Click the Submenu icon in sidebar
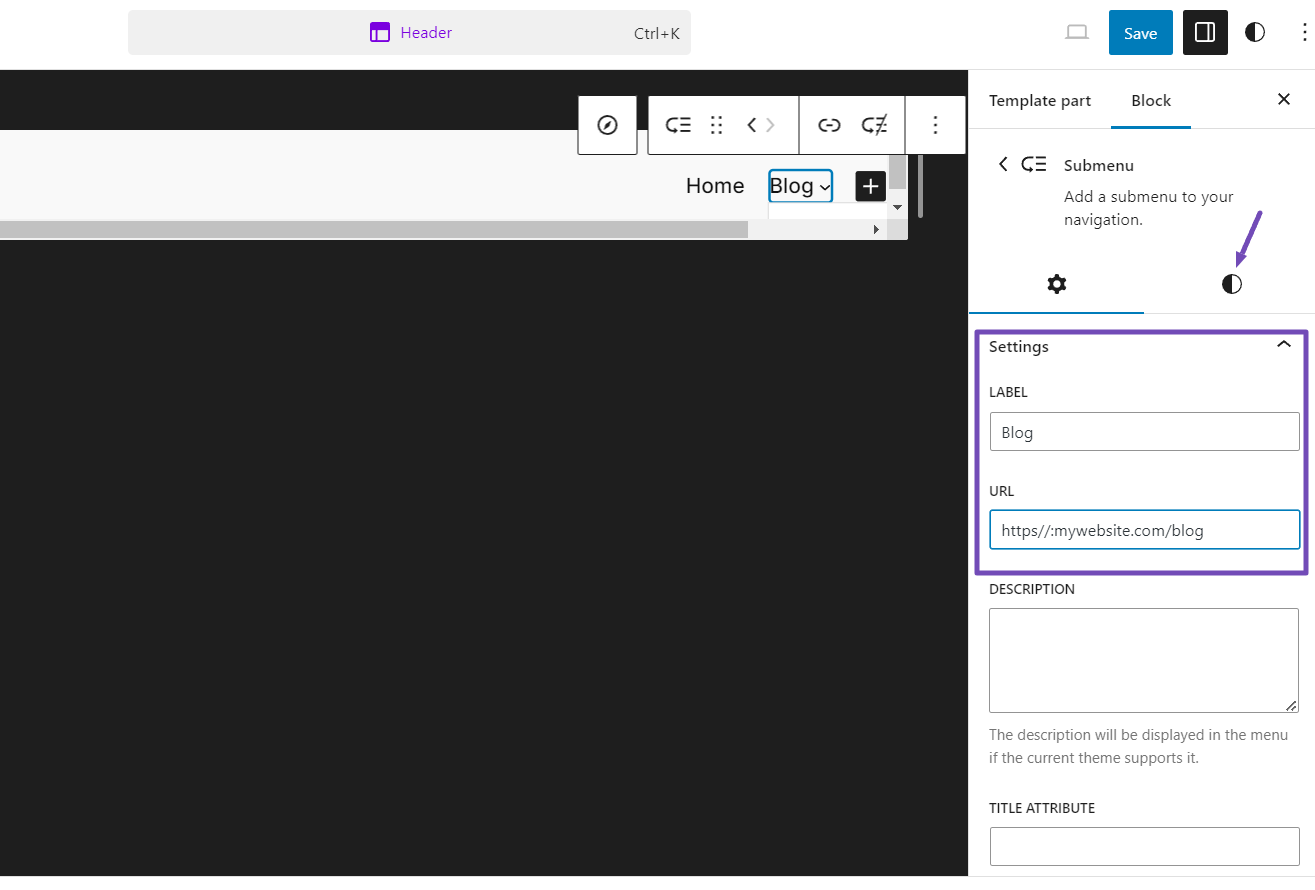1315x890 pixels. 1034,164
